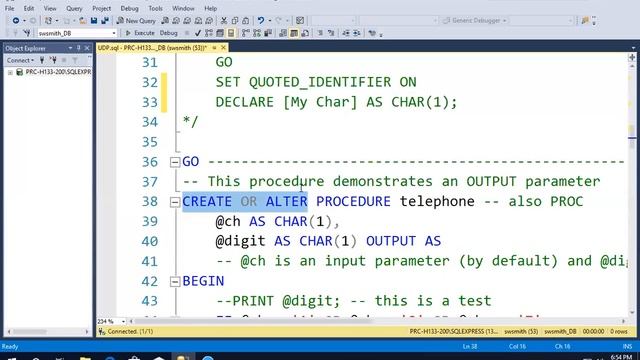
Task: Toggle auto-hide pin on Object Explorer
Action: pyautogui.click(x=79, y=48)
